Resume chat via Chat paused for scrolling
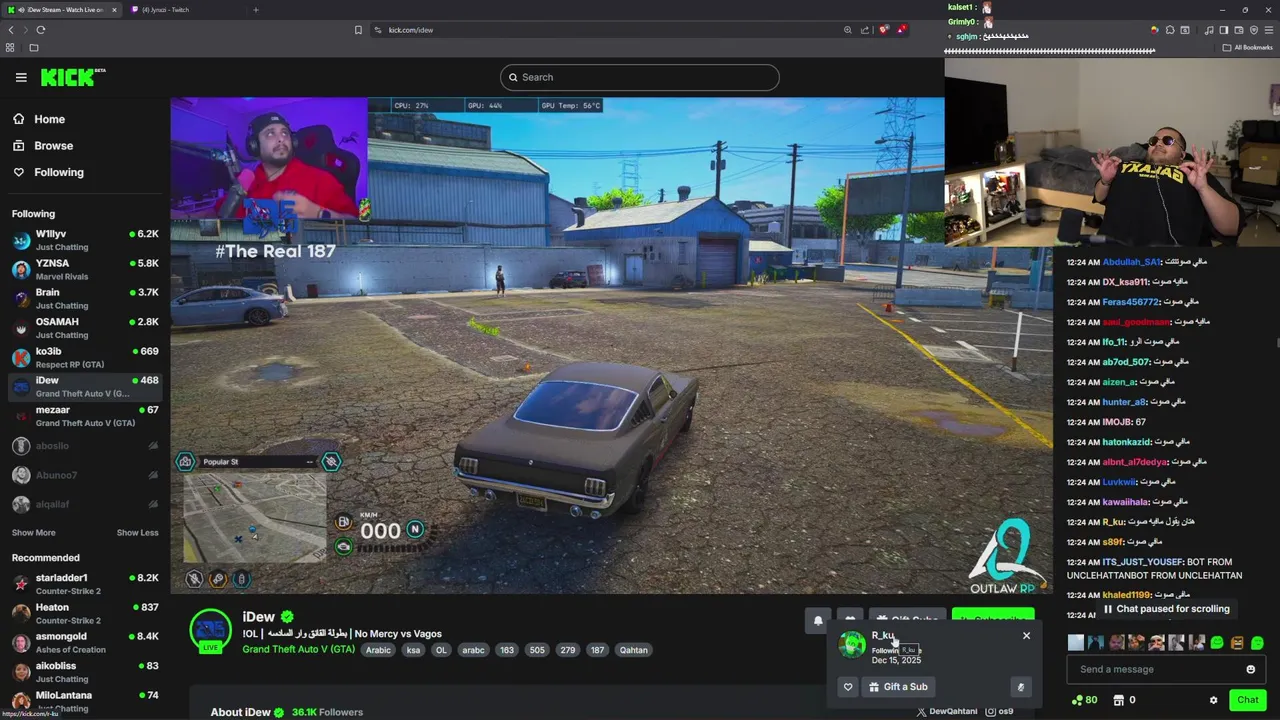Image resolution: width=1280 pixels, height=720 pixels. [x=1166, y=609]
